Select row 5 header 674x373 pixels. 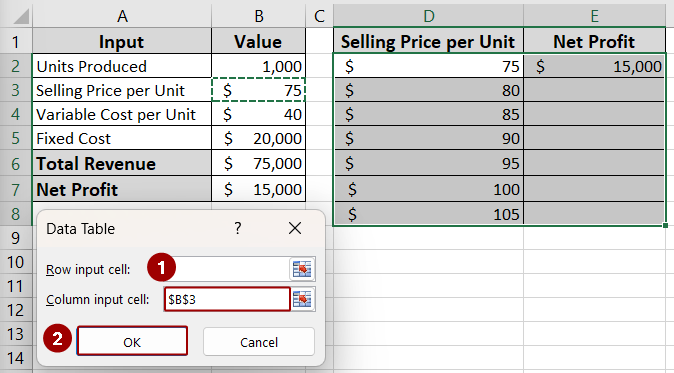[x=16, y=138]
